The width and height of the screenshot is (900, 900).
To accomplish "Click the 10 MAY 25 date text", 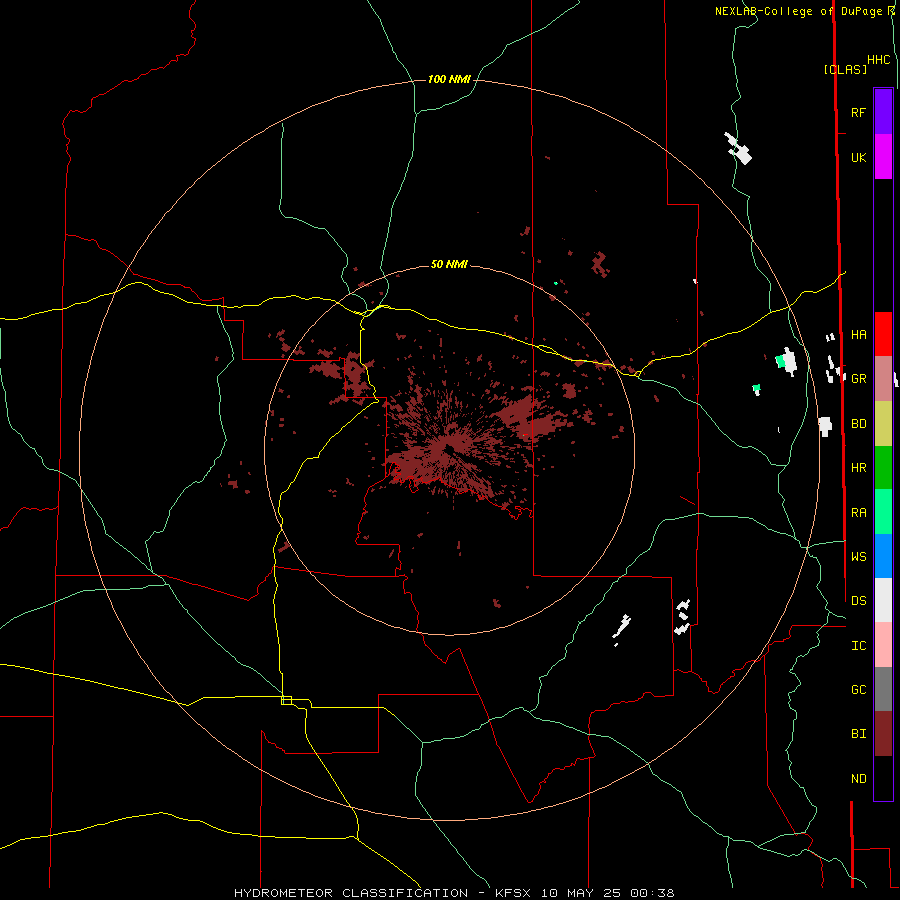I will (580, 893).
